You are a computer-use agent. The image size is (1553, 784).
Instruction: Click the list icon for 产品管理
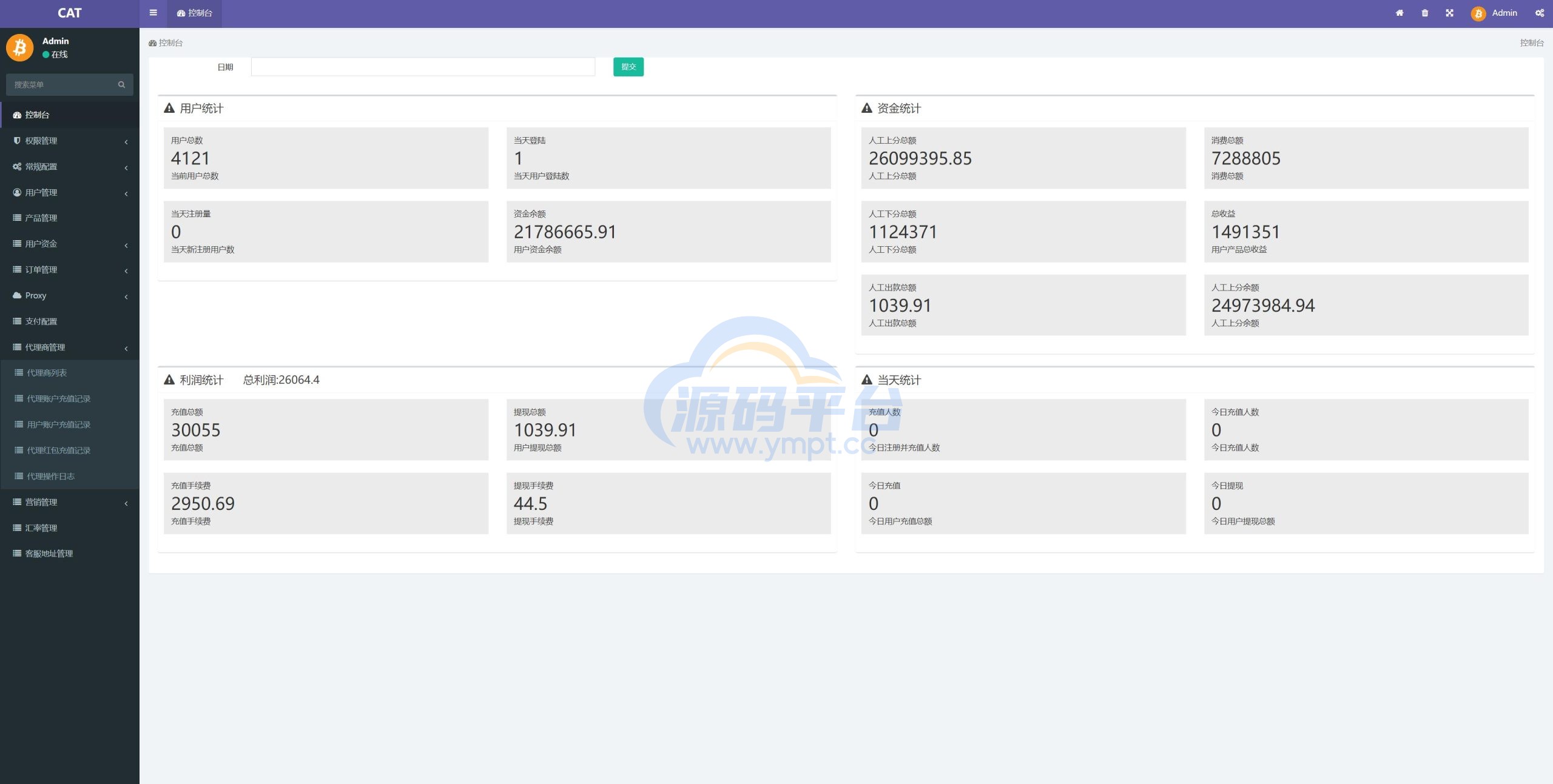(17, 218)
